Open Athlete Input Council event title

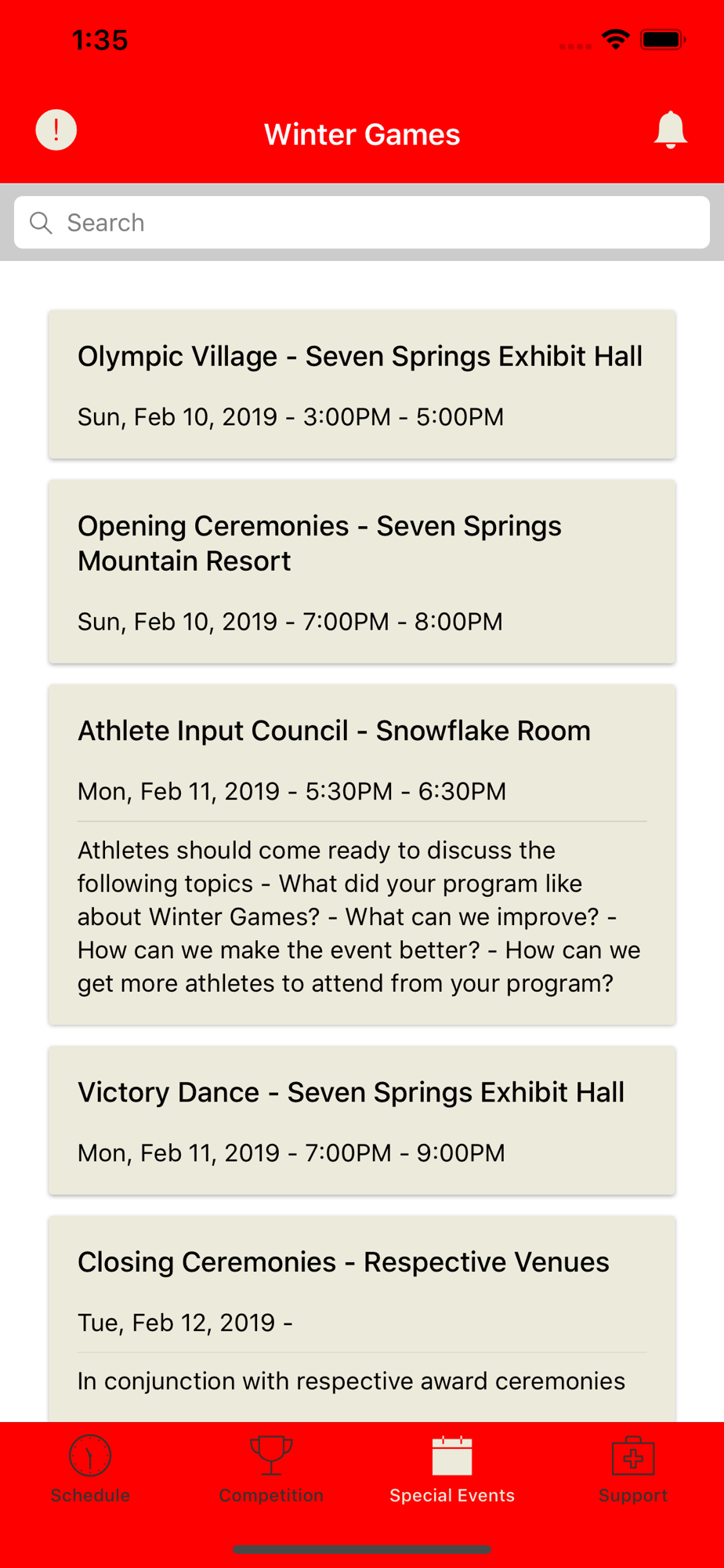click(x=334, y=731)
